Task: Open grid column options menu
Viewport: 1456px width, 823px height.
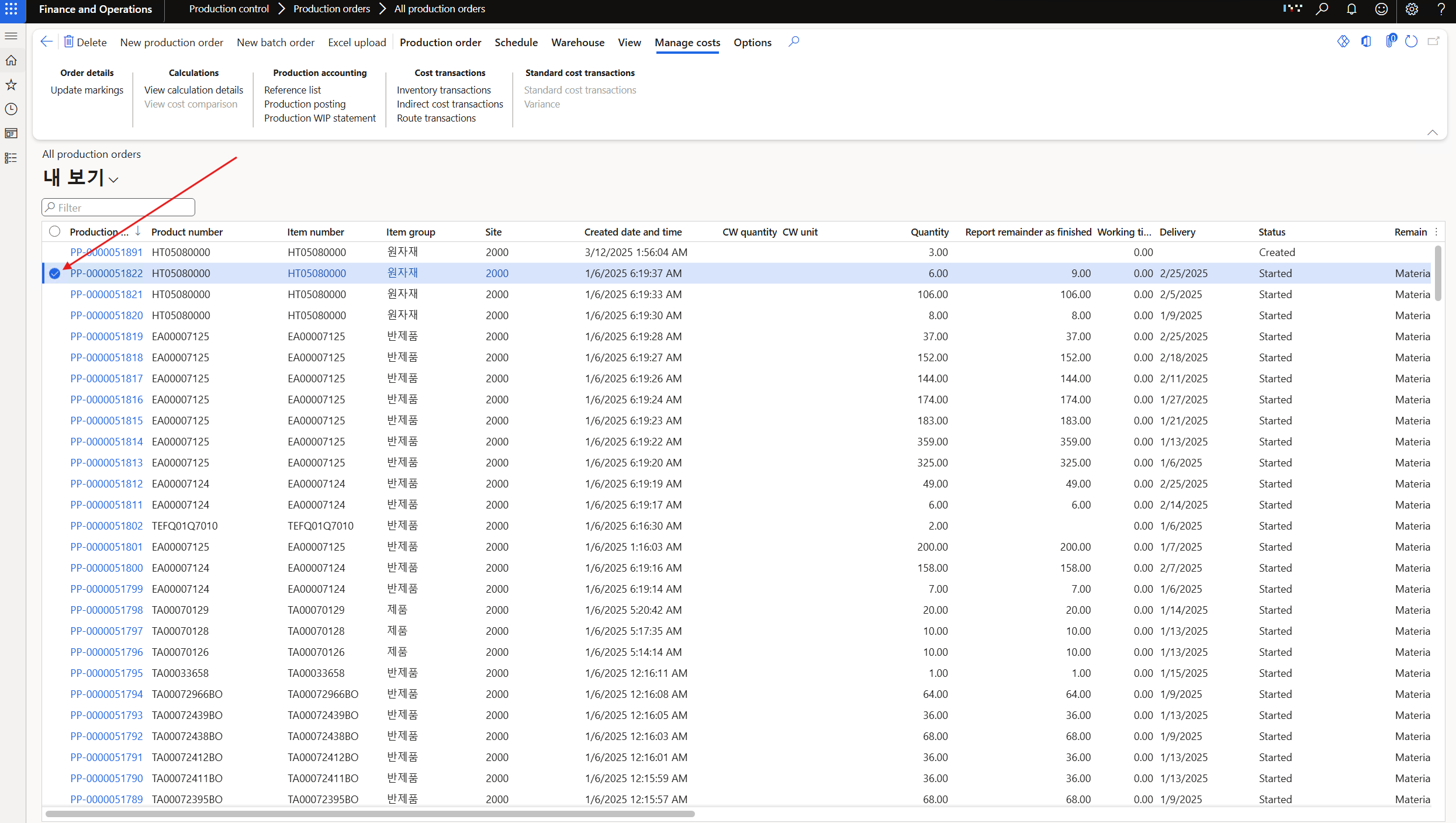Action: [1436, 232]
